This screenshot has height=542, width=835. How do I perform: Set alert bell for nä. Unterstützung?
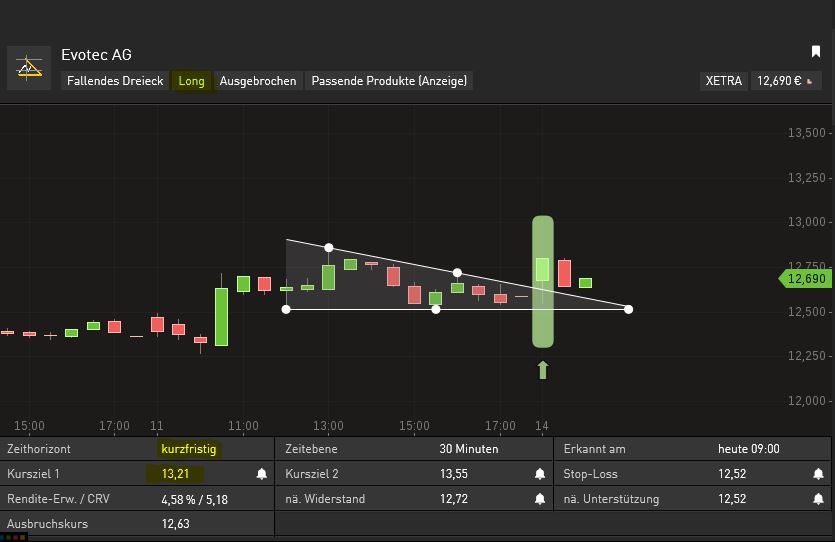(818, 498)
